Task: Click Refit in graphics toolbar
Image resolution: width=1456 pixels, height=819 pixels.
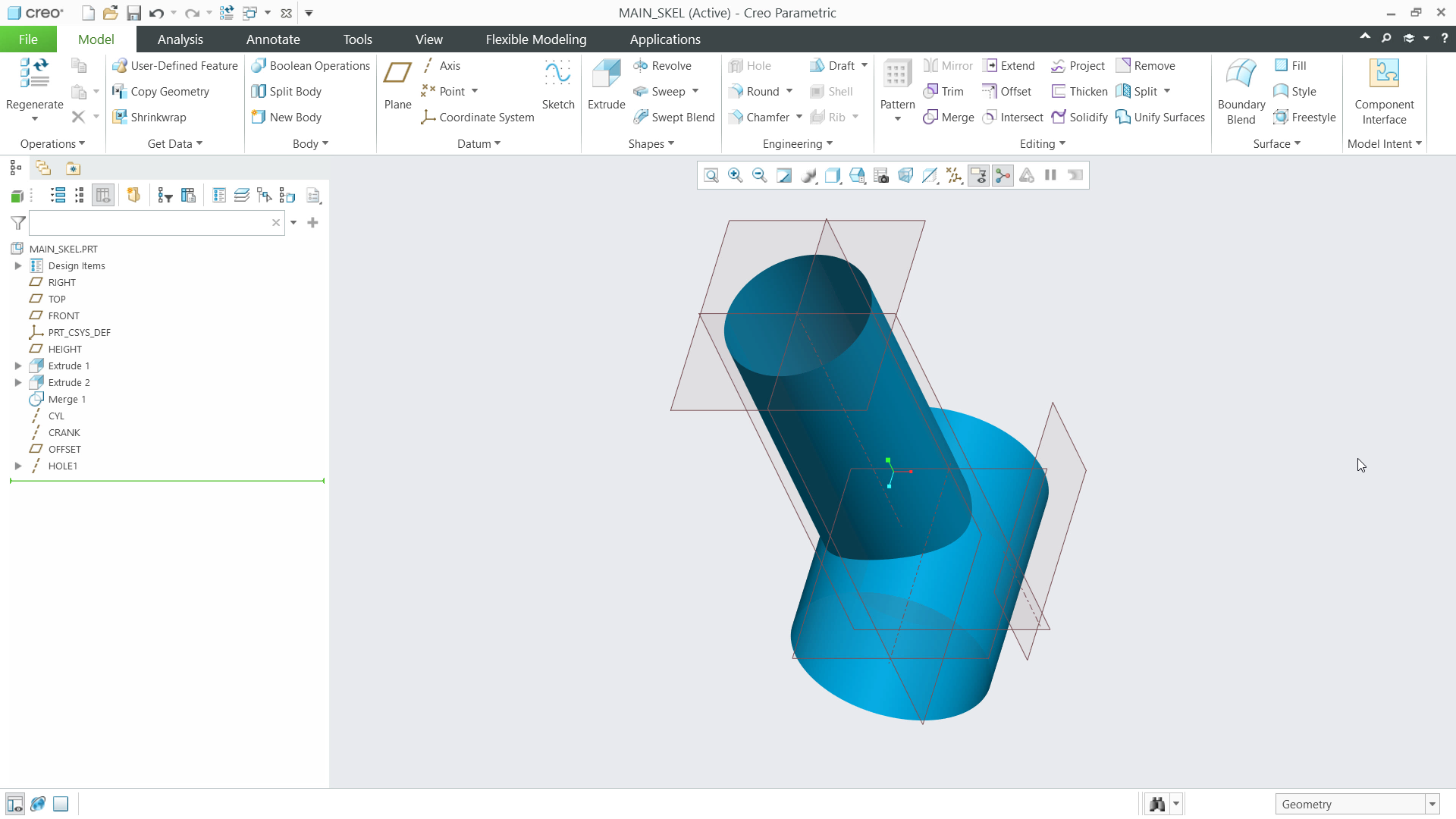Action: click(x=711, y=176)
